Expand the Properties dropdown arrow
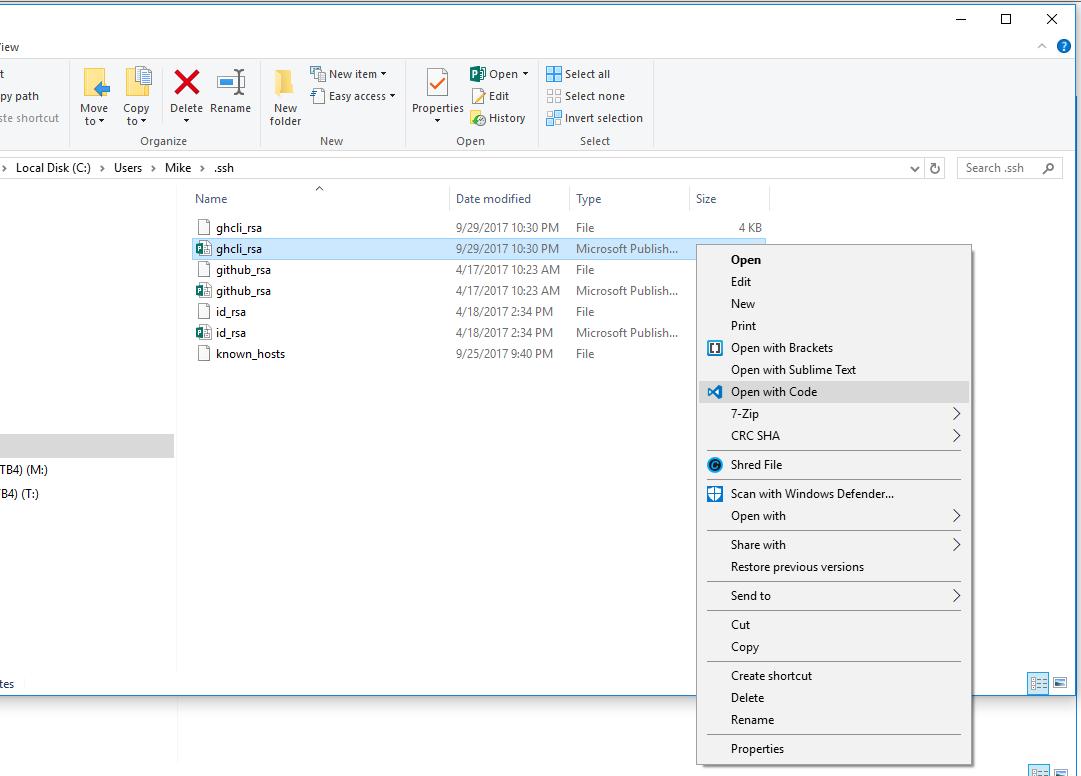 coord(437,121)
